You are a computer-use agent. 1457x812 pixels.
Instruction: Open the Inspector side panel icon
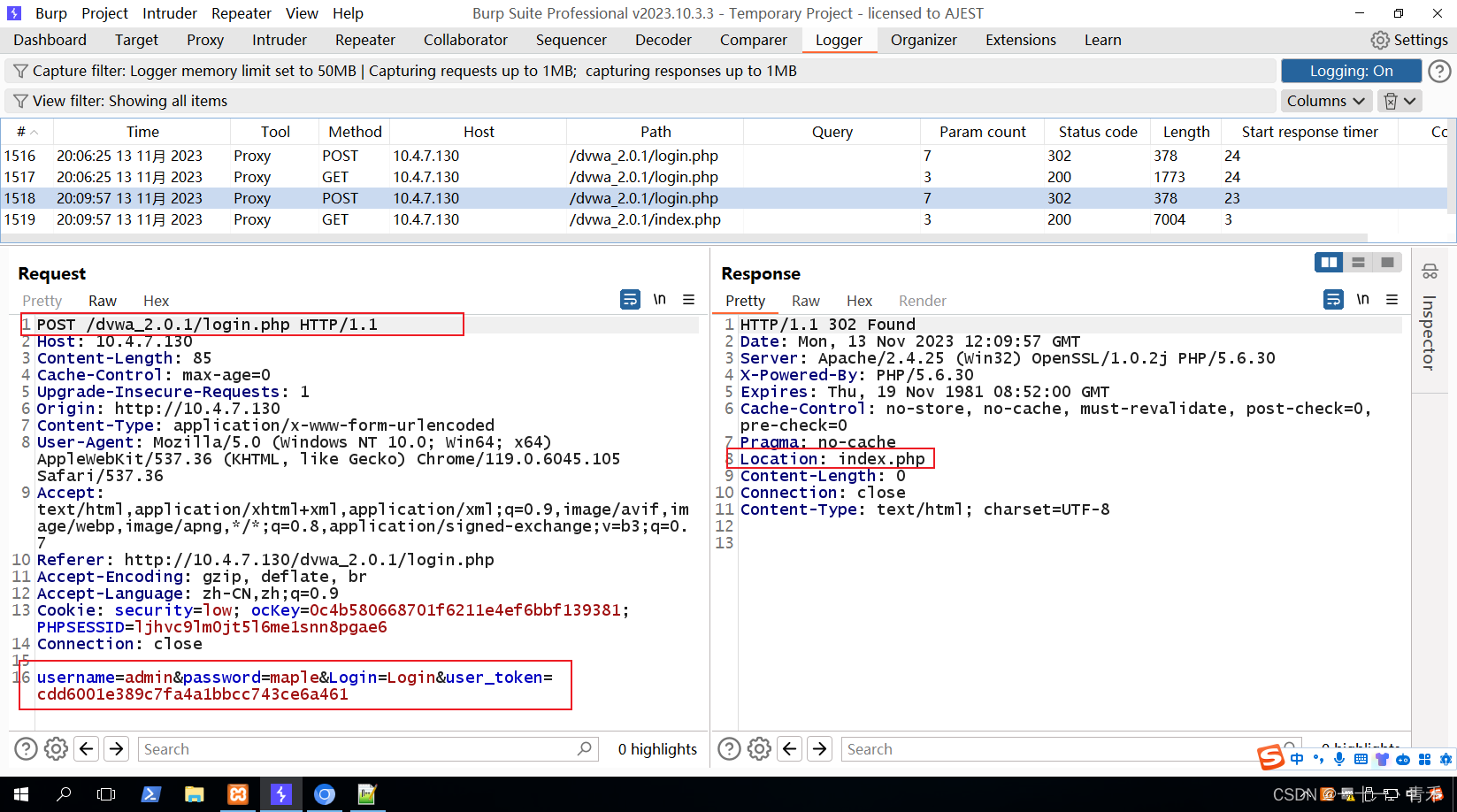click(1430, 272)
